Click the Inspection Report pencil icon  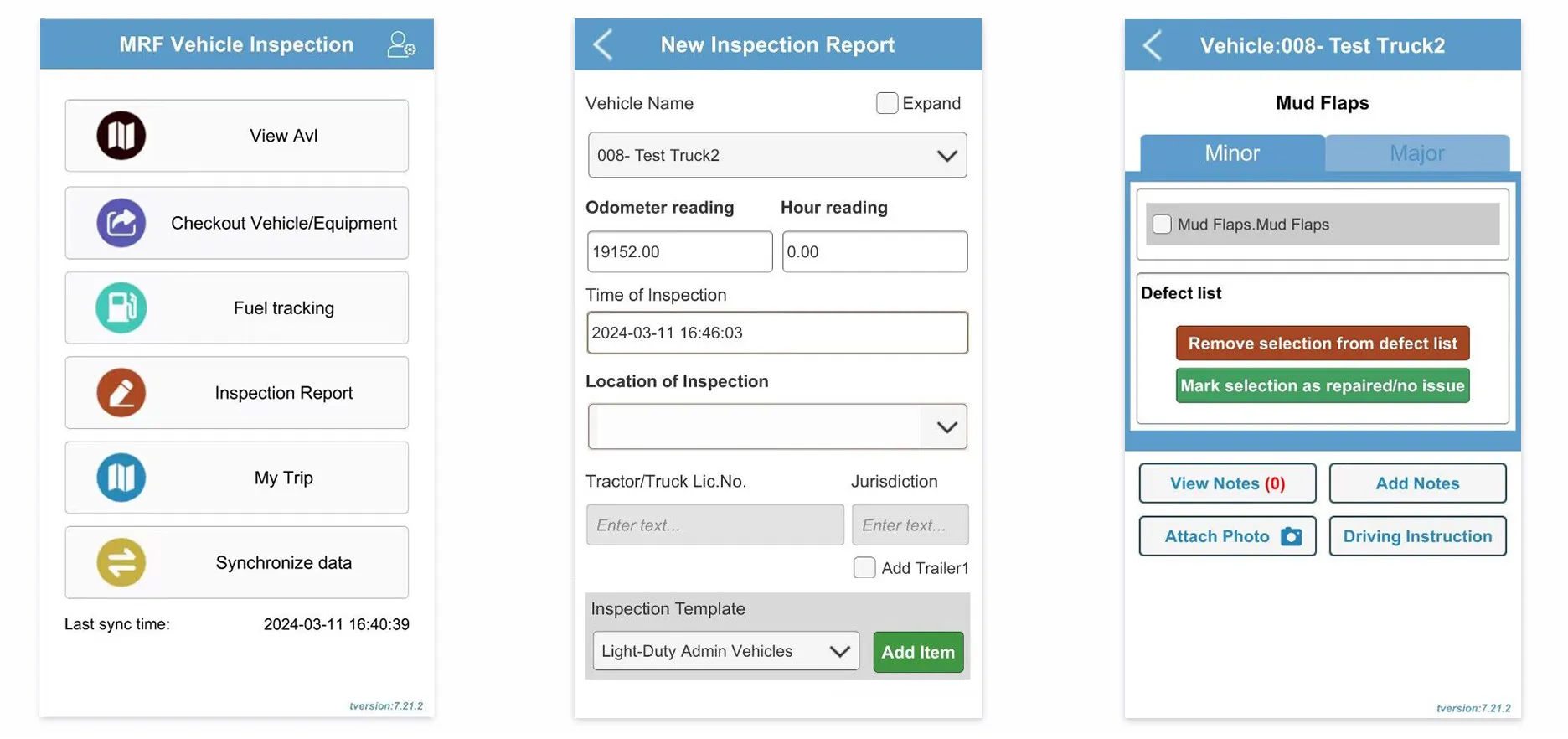coord(121,393)
